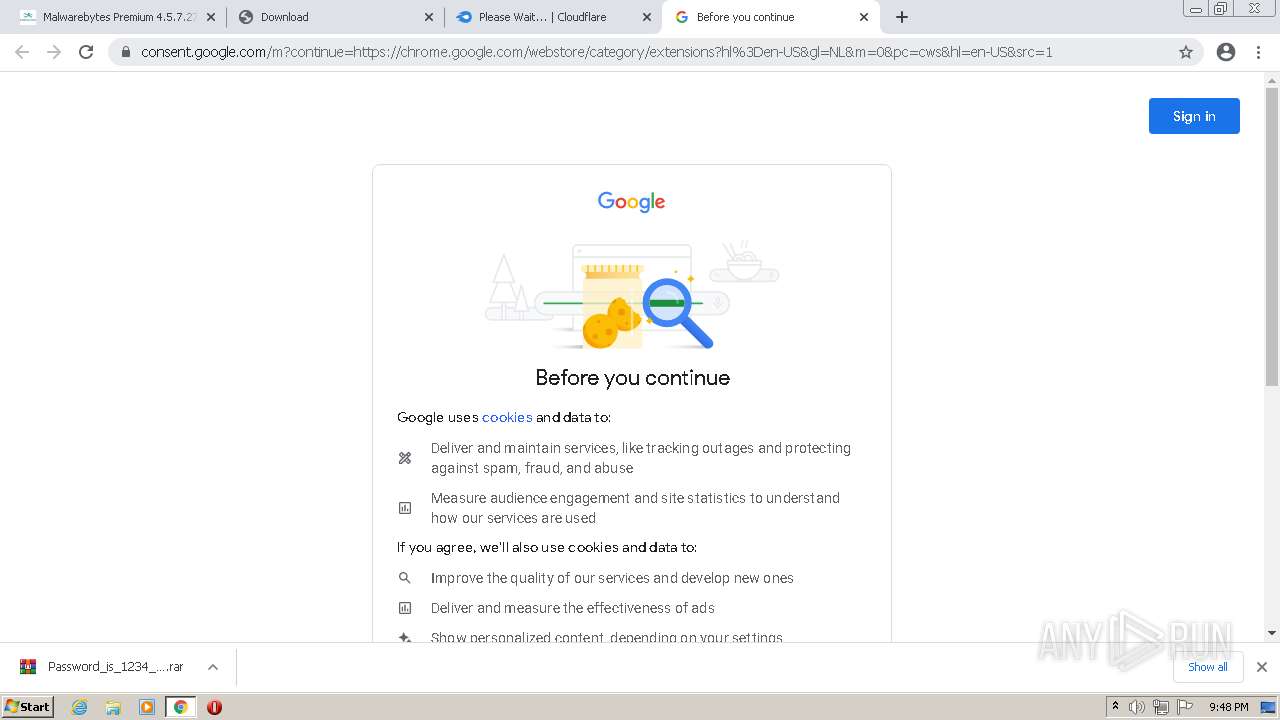The height and width of the screenshot is (720, 1280).
Task: Click the Before you continue heading
Action: (x=633, y=378)
